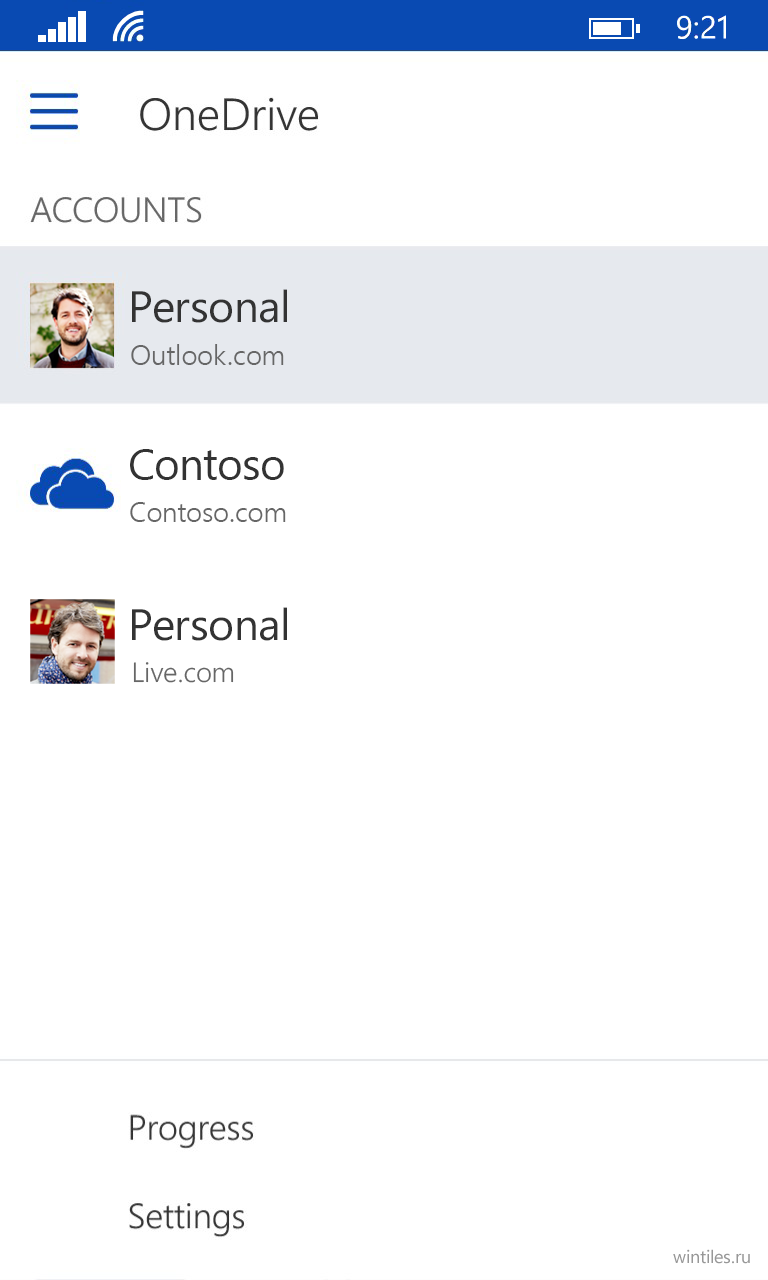Tap the Outlook.com account profile photo
Viewport: 768px width, 1280px height.
(x=72, y=325)
